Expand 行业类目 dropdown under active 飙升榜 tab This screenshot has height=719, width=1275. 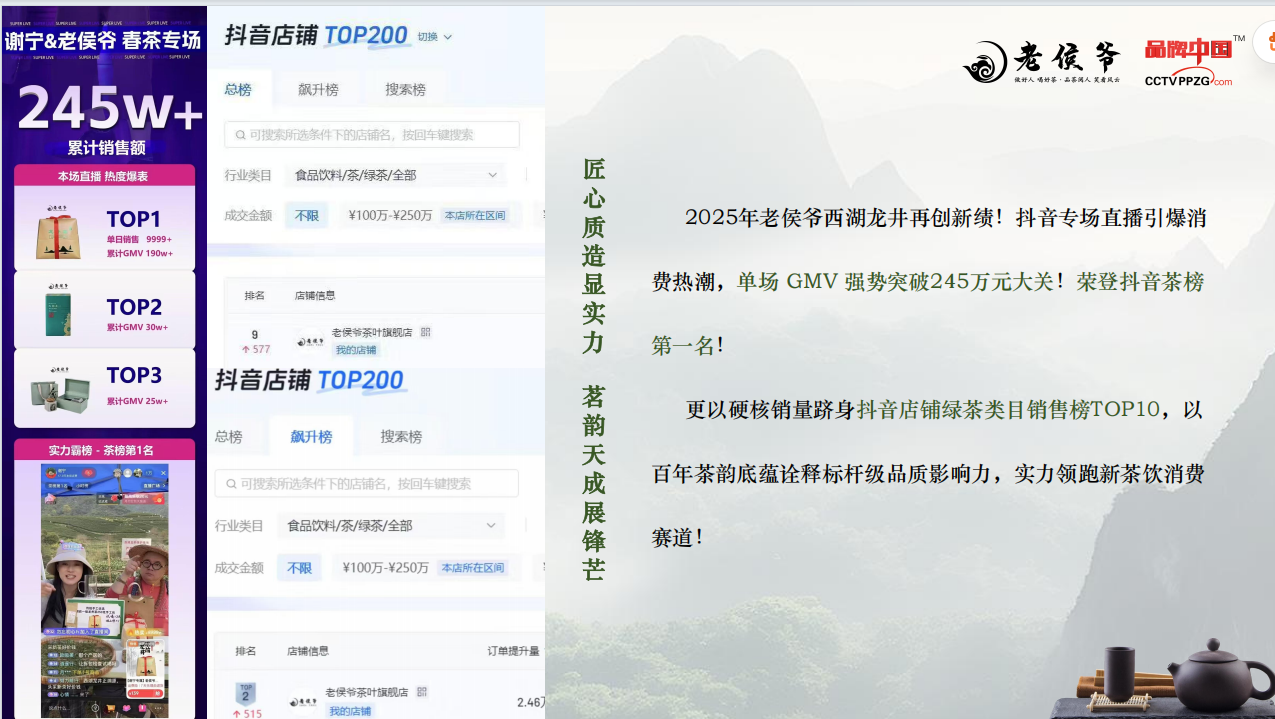point(391,525)
